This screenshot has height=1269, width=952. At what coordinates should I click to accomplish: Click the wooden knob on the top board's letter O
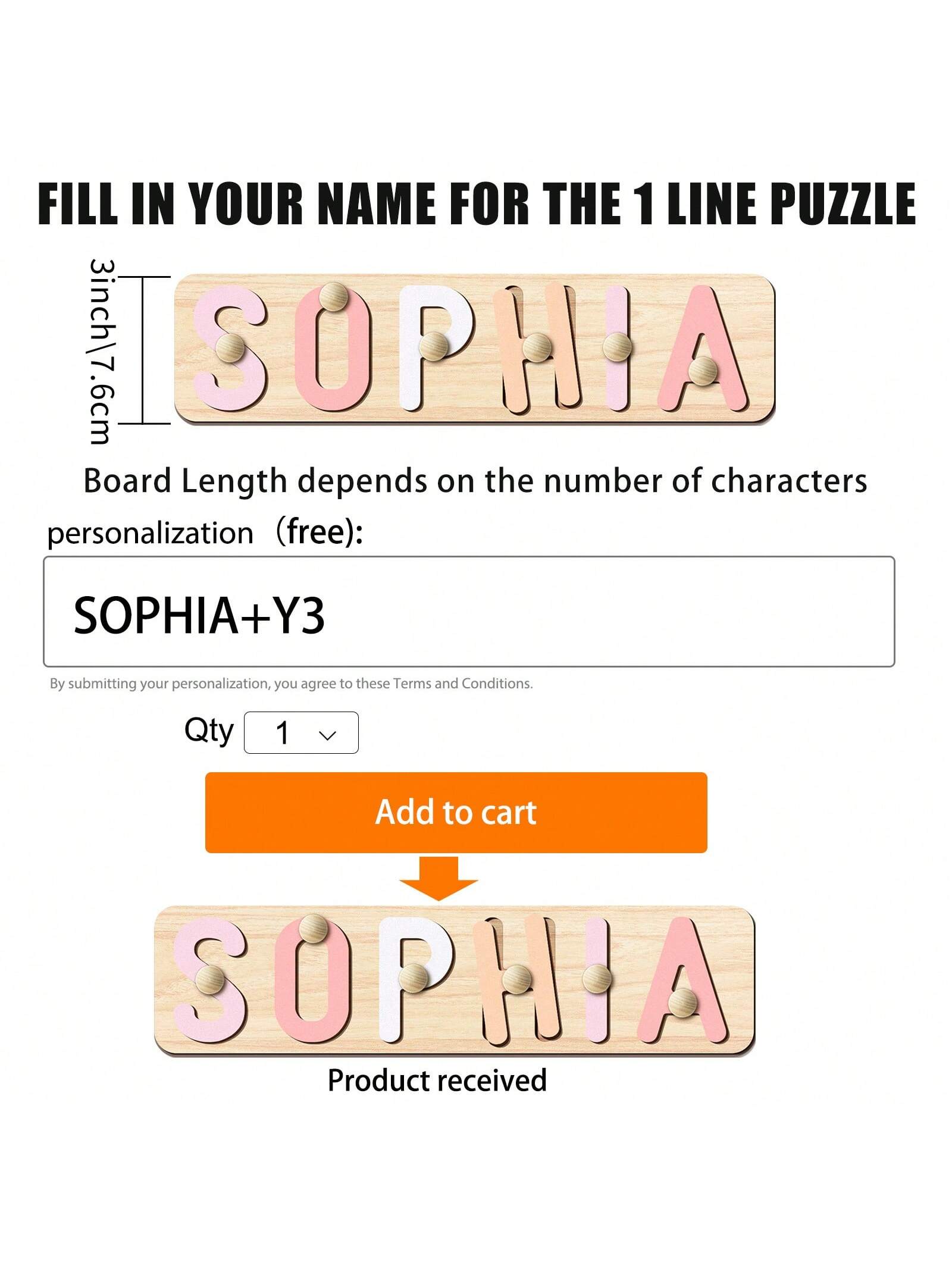[x=334, y=296]
